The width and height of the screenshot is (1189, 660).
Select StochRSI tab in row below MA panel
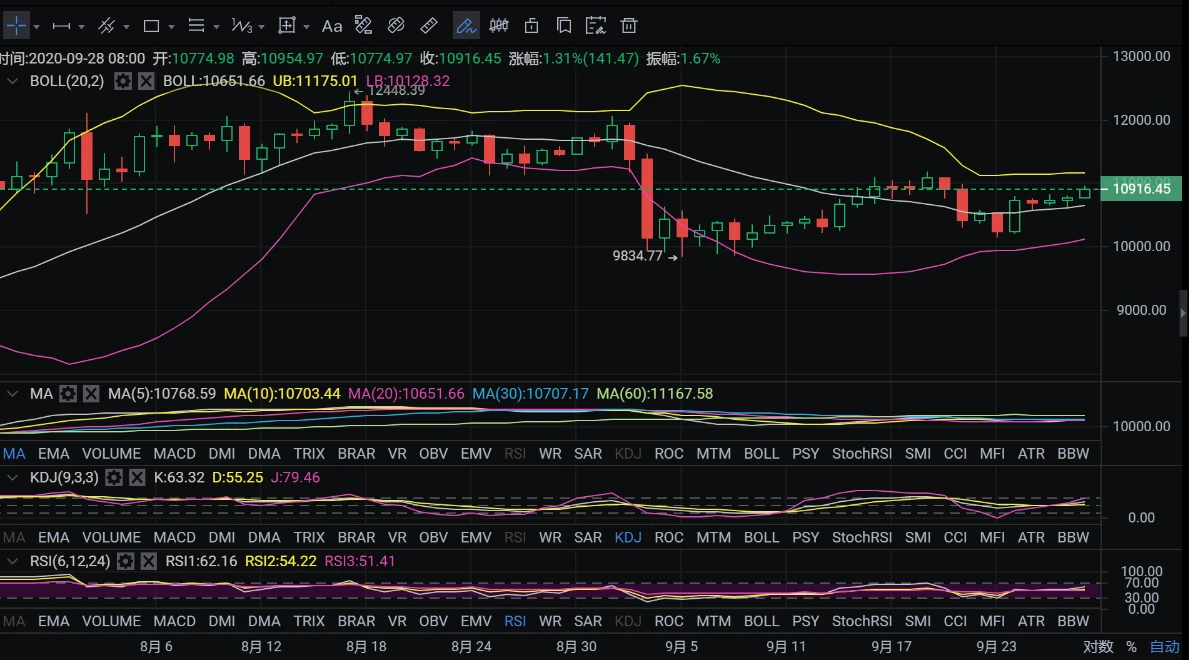pos(862,454)
